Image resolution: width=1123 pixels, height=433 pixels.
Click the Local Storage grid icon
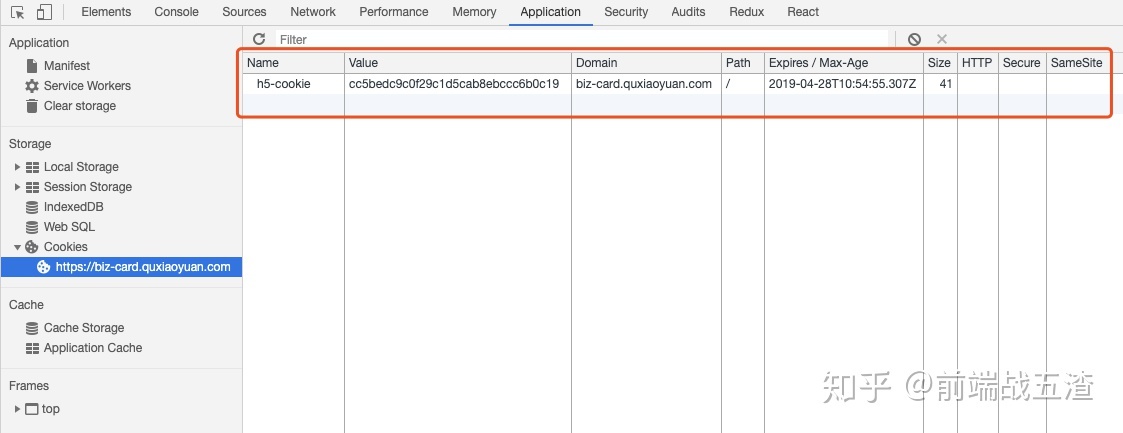(32, 167)
